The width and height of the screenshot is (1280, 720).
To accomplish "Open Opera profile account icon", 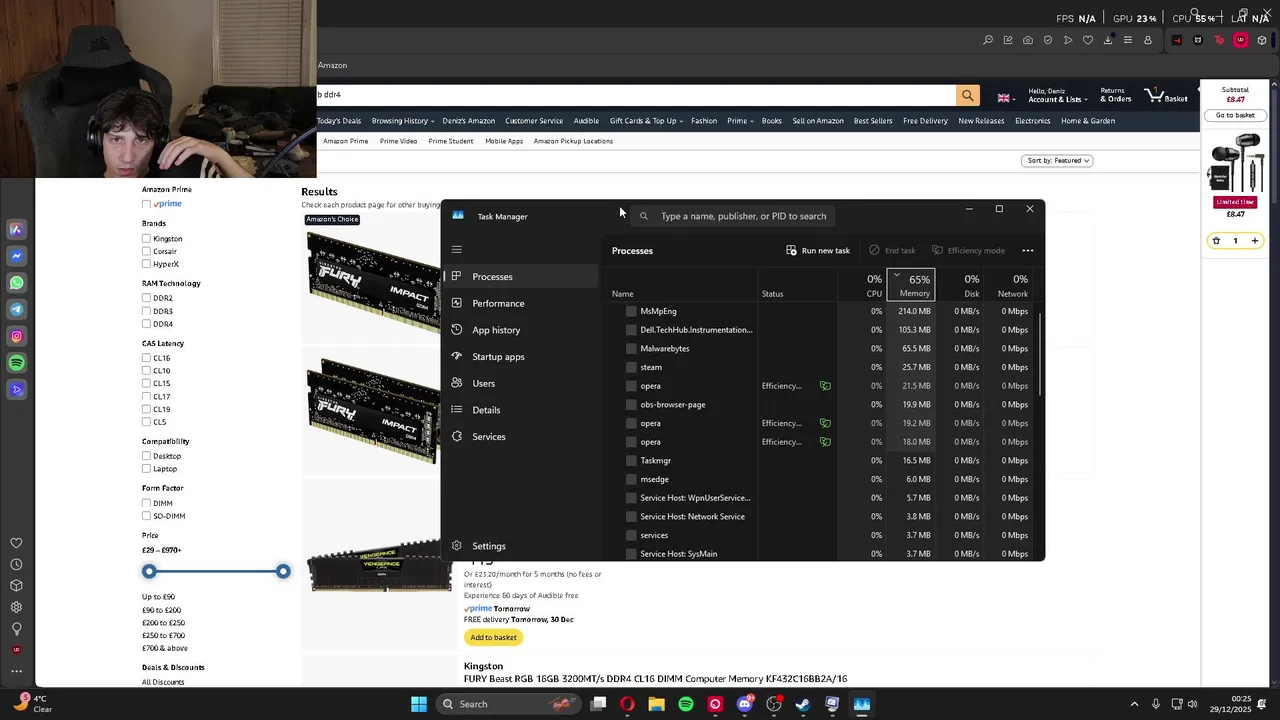I will 1148,40.
